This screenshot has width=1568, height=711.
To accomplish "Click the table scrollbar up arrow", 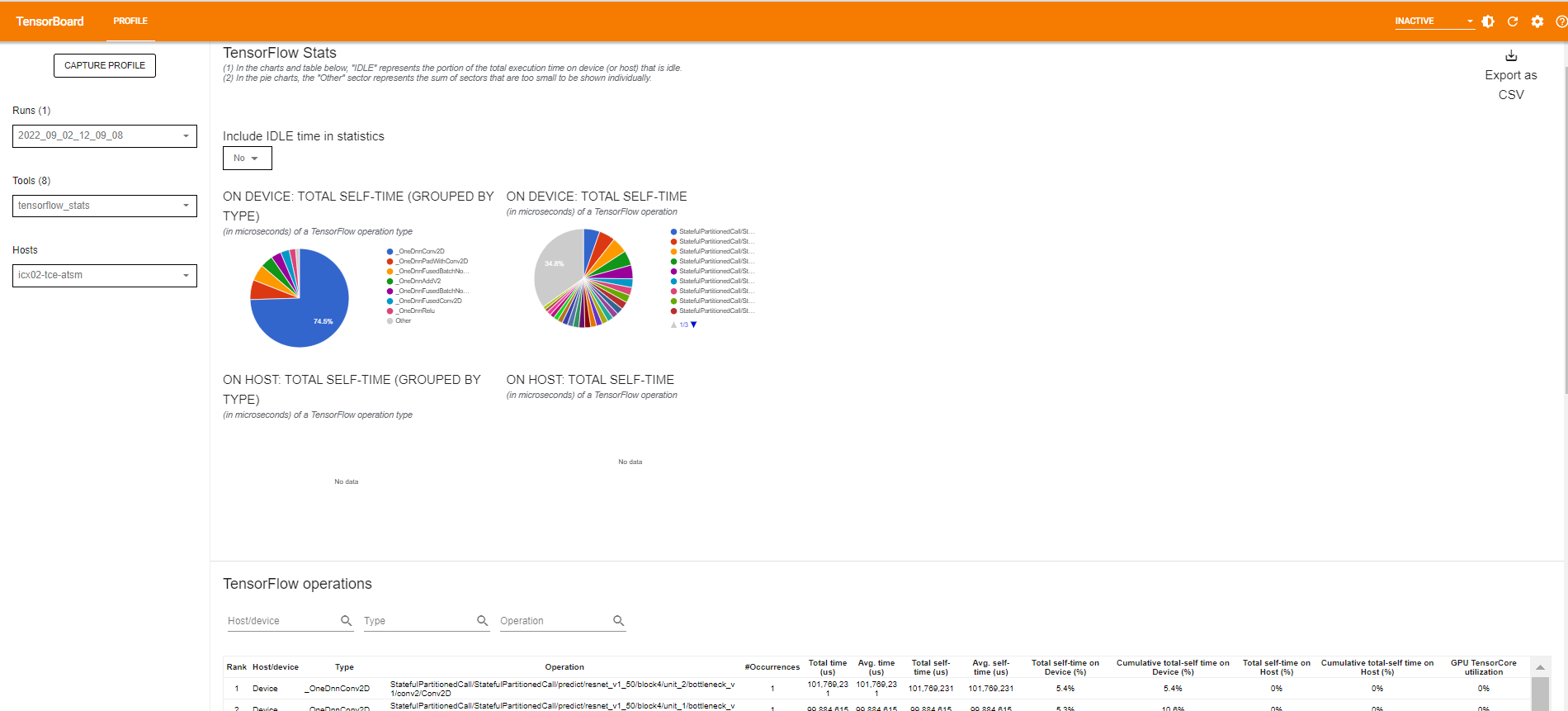I will click(x=1540, y=667).
